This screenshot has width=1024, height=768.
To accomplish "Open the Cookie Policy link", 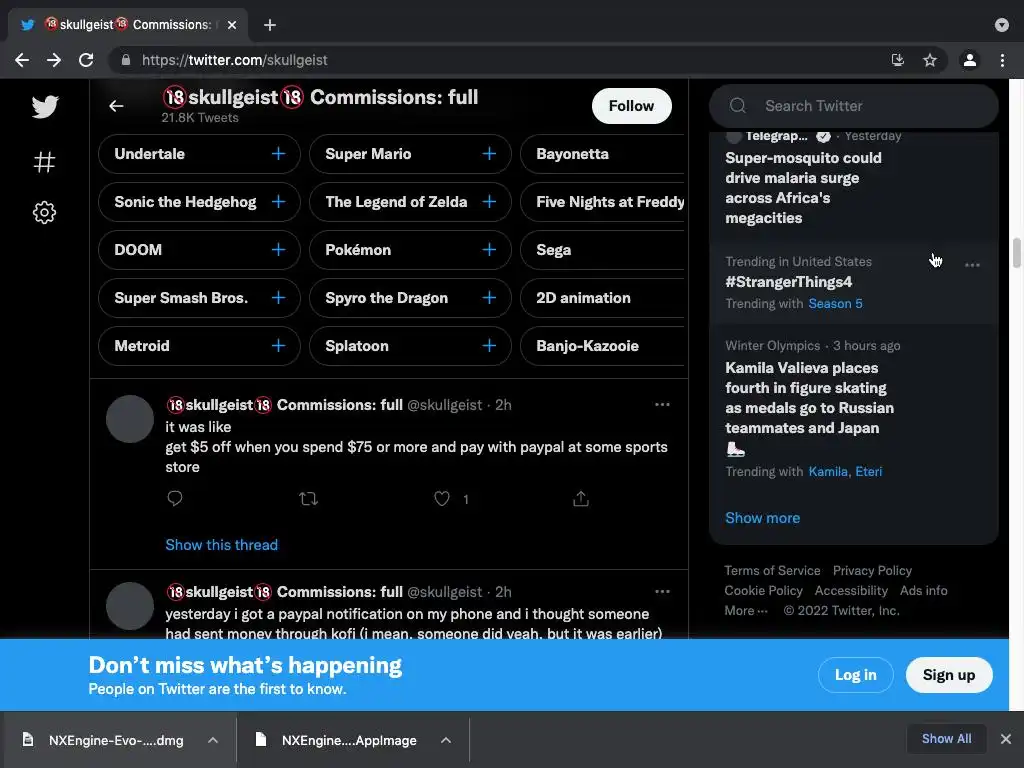I will tap(763, 590).
